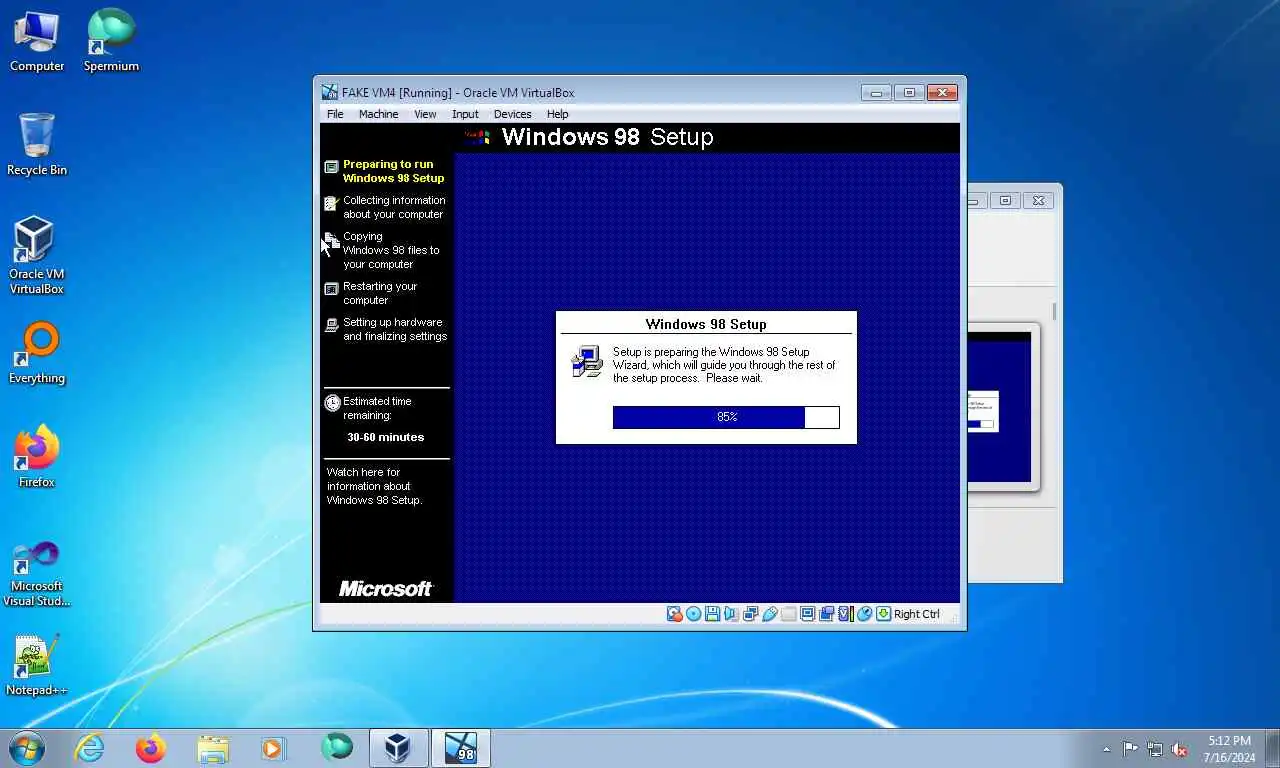
Task: Click the optical disc drive status icon
Action: pyautogui.click(x=693, y=614)
